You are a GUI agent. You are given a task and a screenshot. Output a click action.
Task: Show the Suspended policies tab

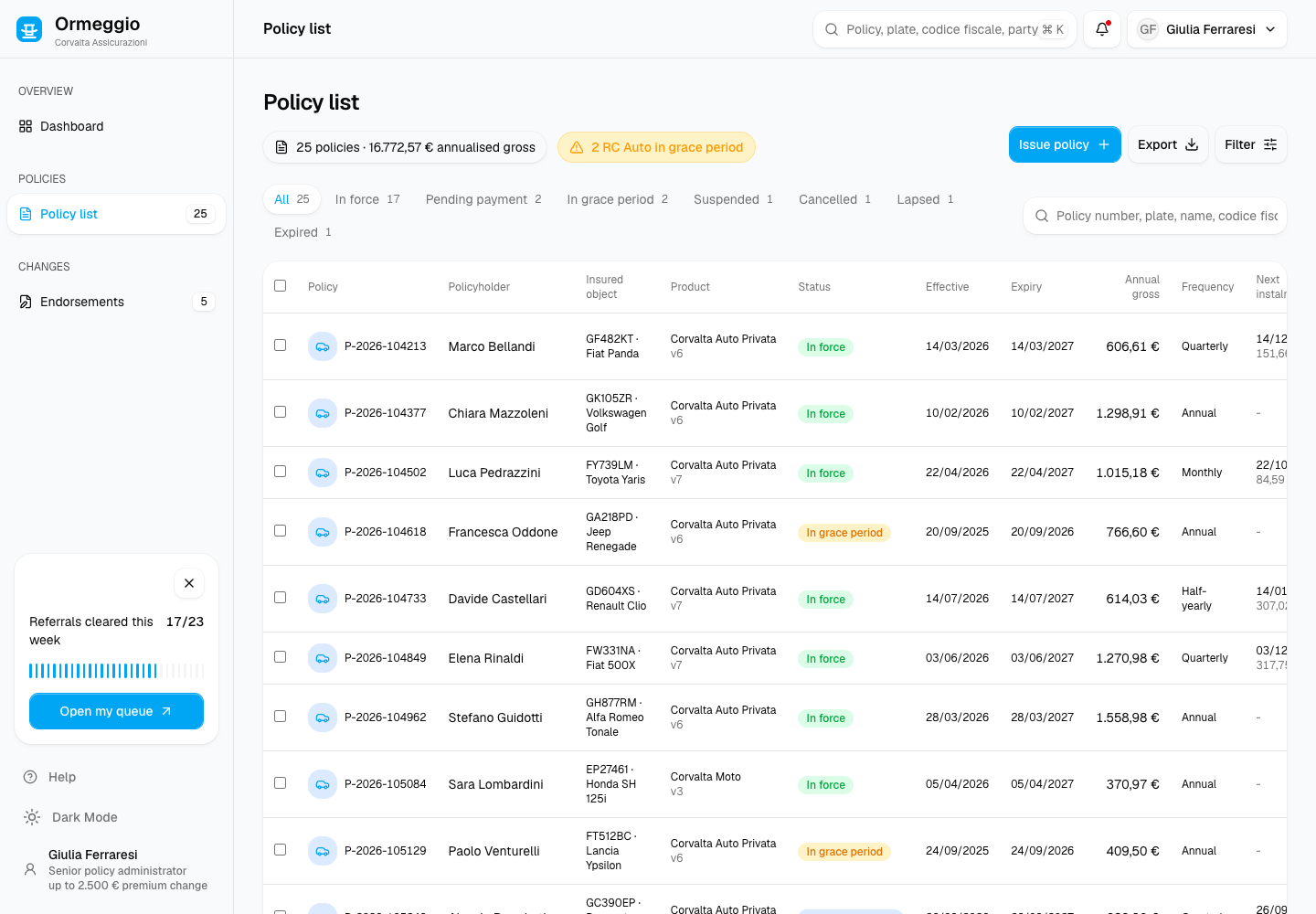click(733, 199)
